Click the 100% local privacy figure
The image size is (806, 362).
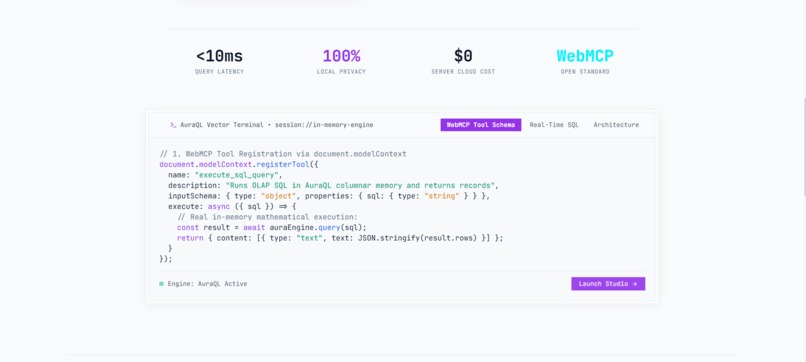(341, 56)
